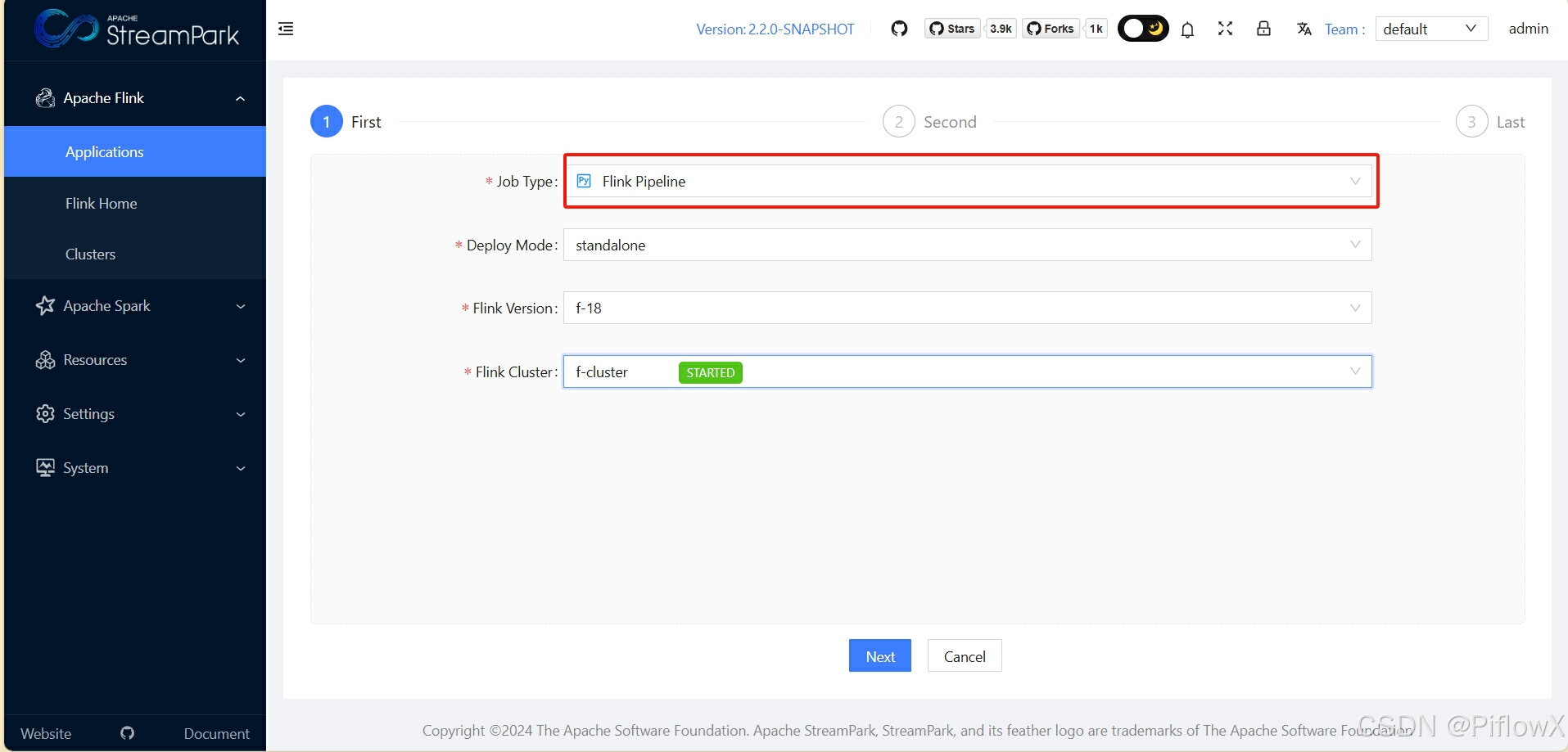Enter fullscreen using the expand icon
Screen dimensions: 1568x752
[x=1225, y=29]
